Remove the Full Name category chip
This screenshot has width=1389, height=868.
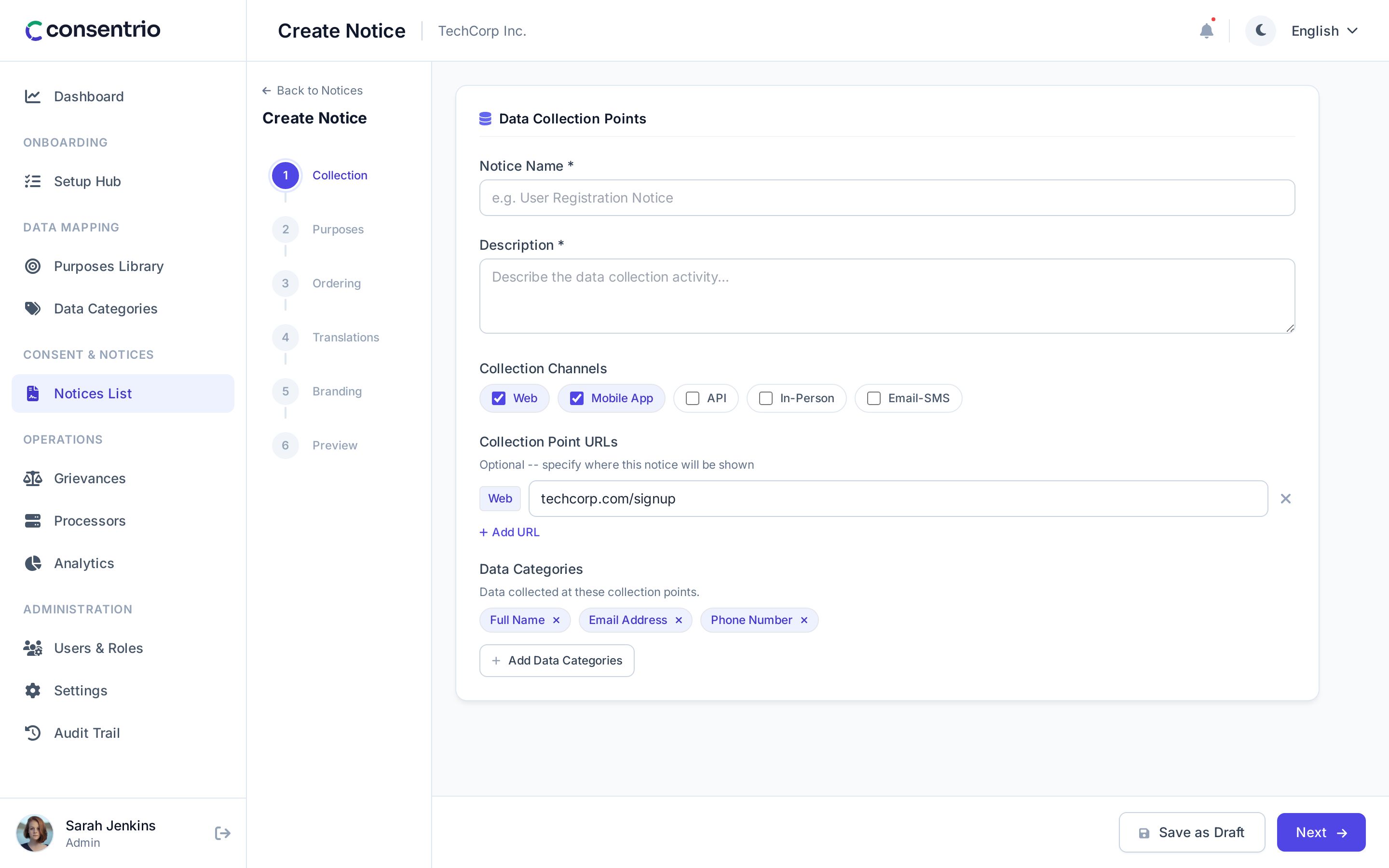click(x=556, y=620)
